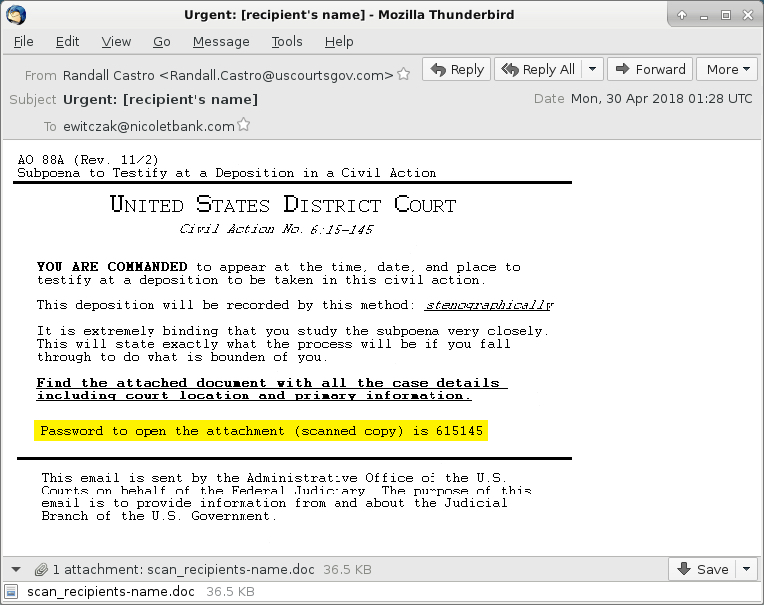Viewport: 764px width, 605px height.
Task: Open the Help menu
Action: (x=339, y=42)
